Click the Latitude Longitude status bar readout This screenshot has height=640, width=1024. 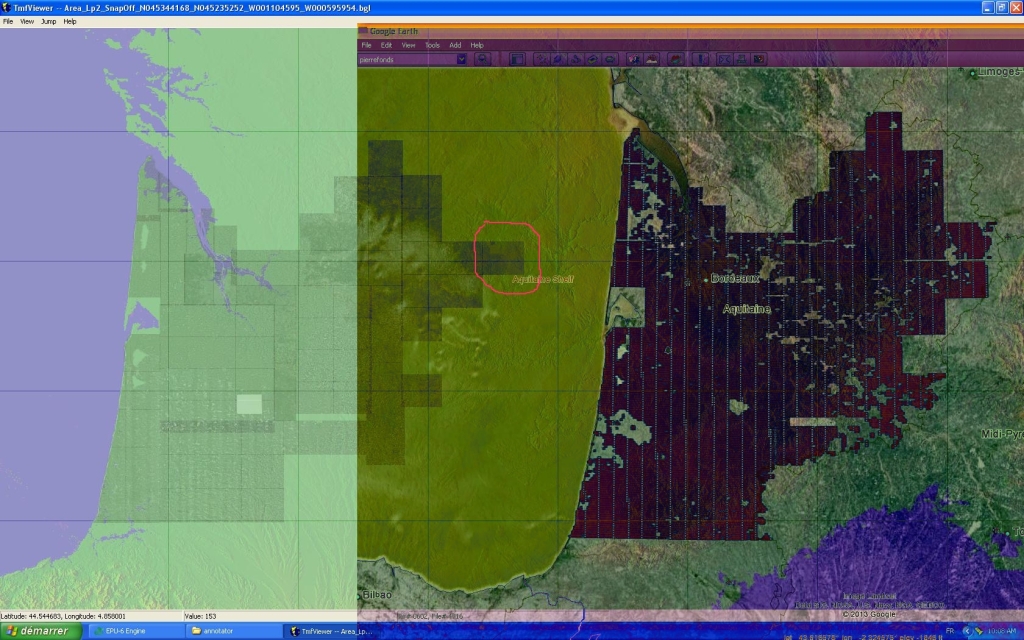coord(63,616)
